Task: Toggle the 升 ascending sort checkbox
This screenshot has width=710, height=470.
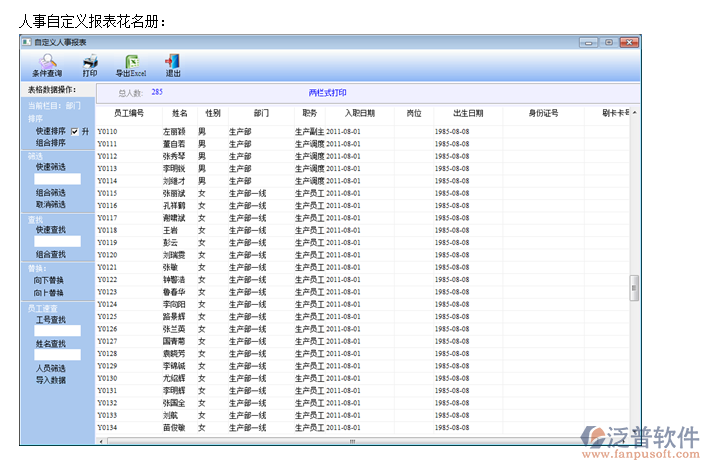Action: click(74, 131)
